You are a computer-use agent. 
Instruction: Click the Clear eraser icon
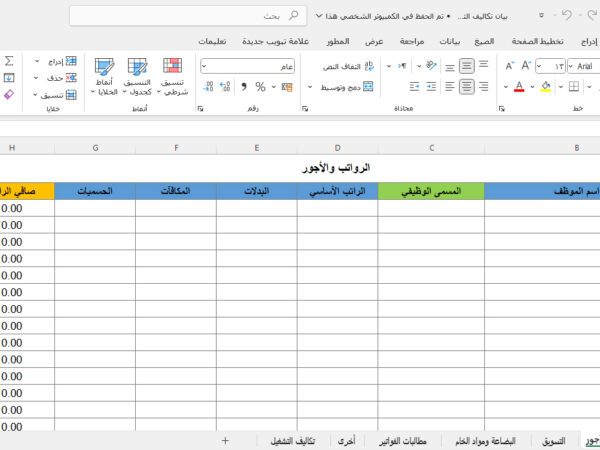pos(9,95)
